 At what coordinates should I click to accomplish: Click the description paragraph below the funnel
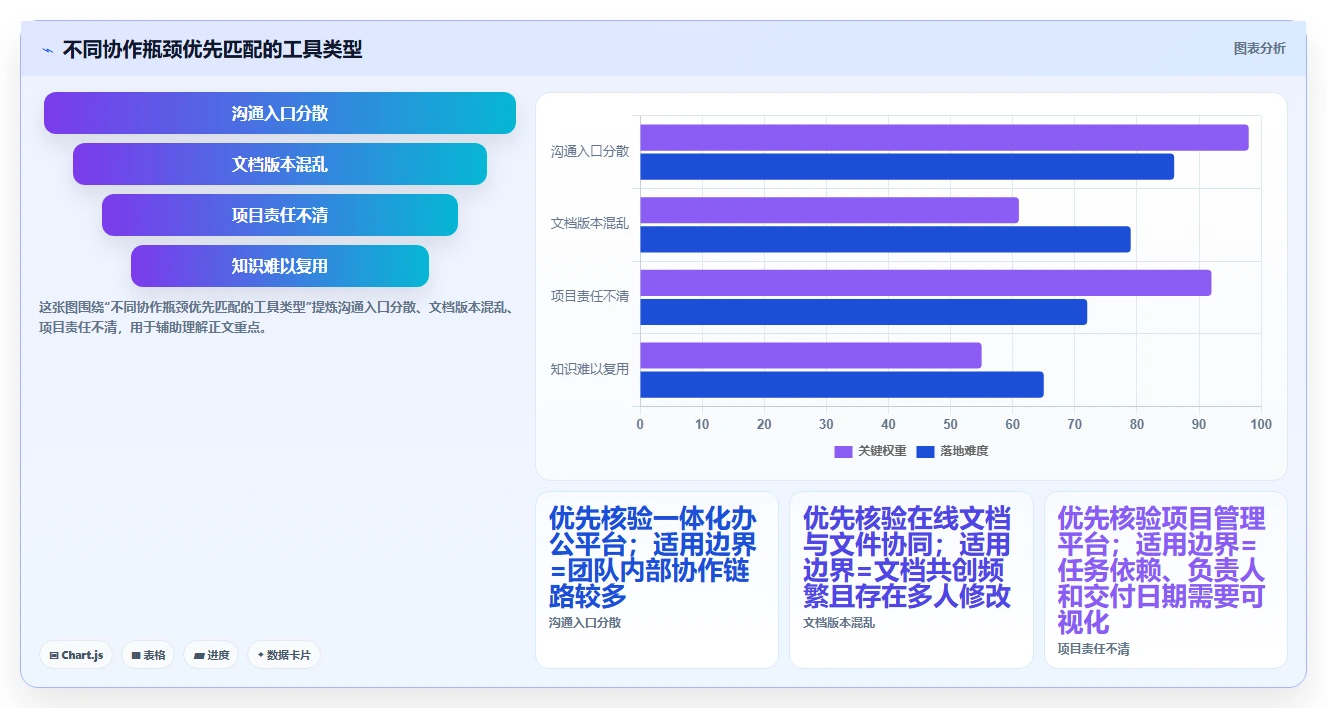click(277, 317)
